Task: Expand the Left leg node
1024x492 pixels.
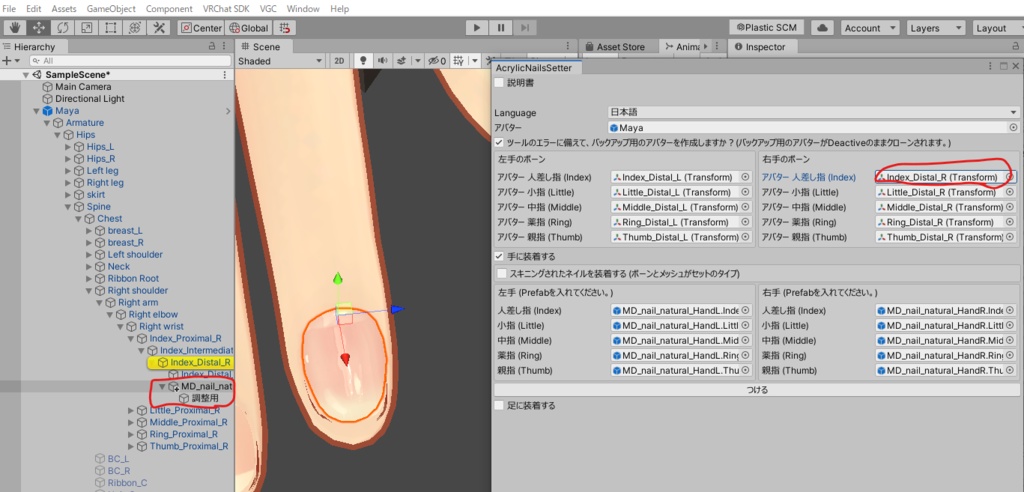Action: pos(68,171)
